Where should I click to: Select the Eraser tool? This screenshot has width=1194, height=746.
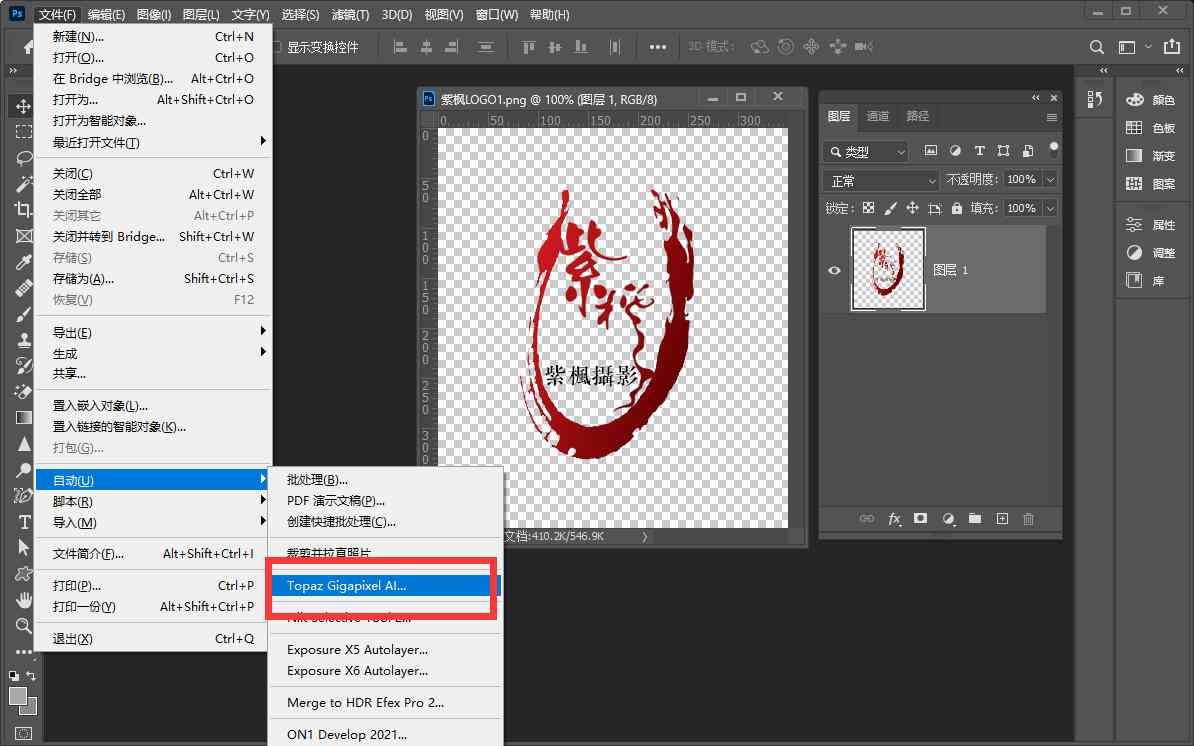[24, 391]
